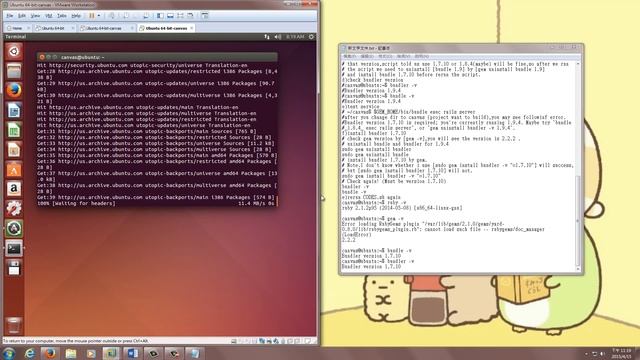
Task: Click the terminal title canvas@ubuntu
Action: [x=82, y=57]
